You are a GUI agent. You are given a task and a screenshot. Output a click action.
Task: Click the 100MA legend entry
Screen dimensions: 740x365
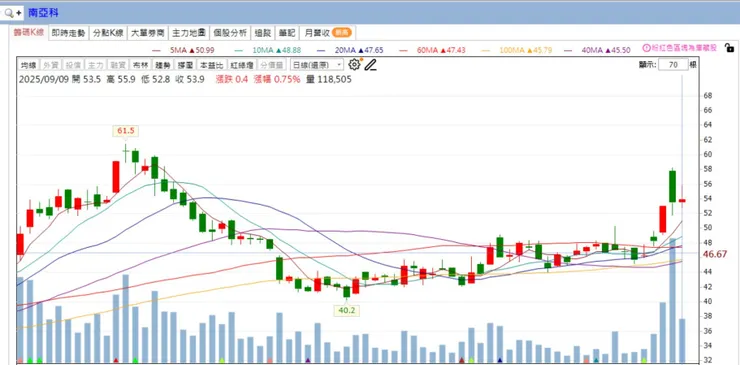click(516, 50)
